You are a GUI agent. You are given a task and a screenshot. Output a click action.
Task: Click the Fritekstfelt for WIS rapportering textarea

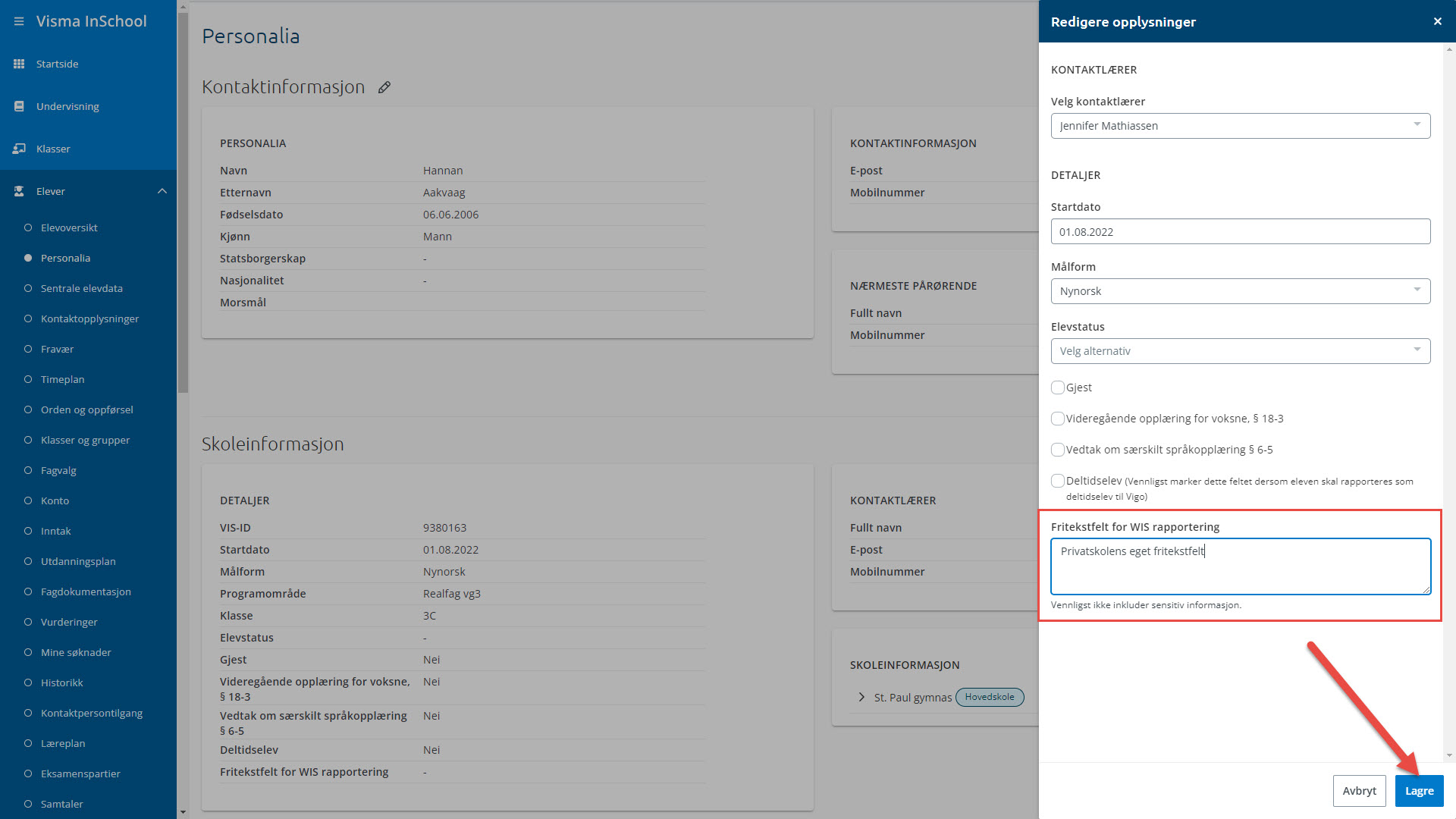point(1241,566)
